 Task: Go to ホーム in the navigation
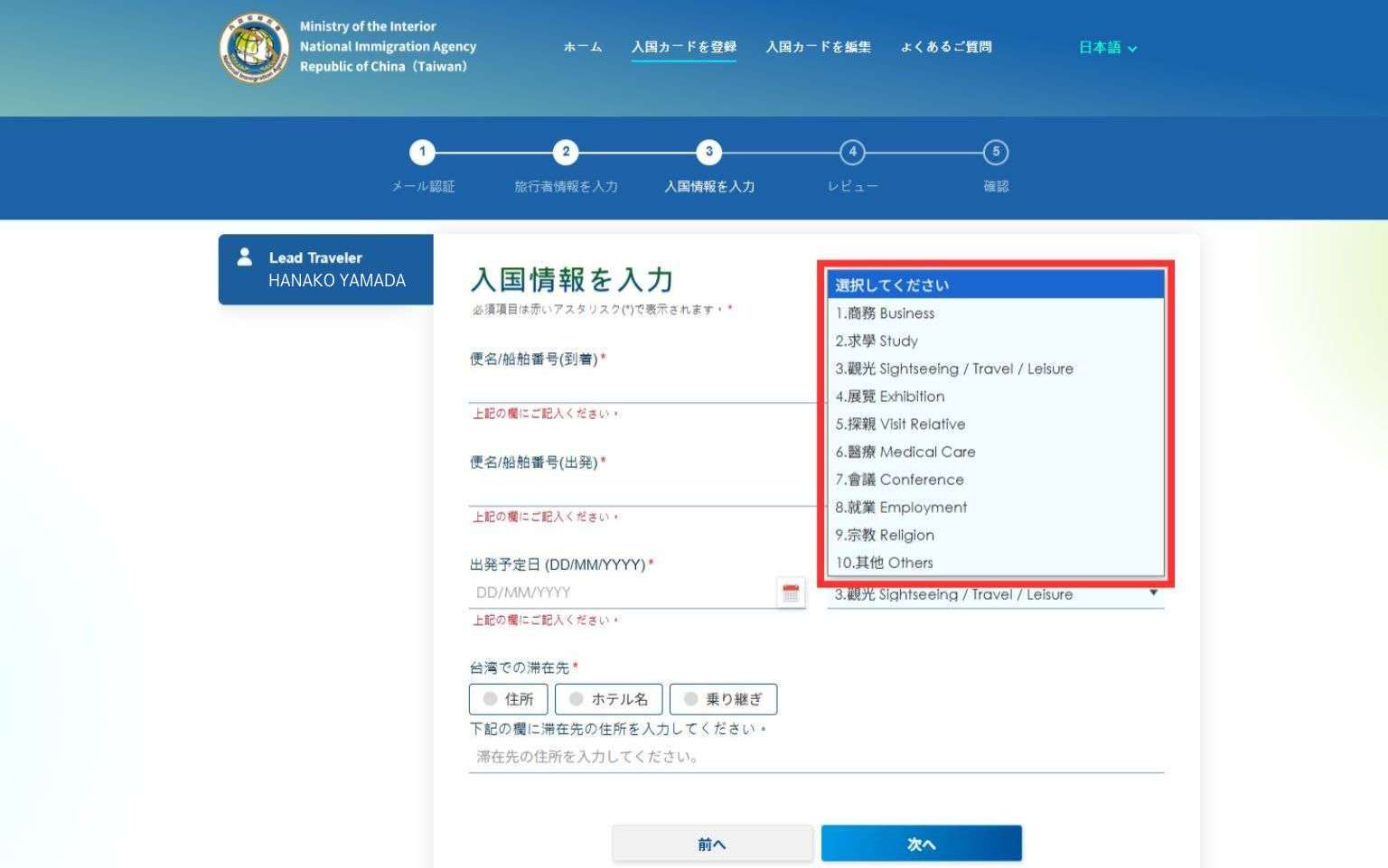pos(582,47)
